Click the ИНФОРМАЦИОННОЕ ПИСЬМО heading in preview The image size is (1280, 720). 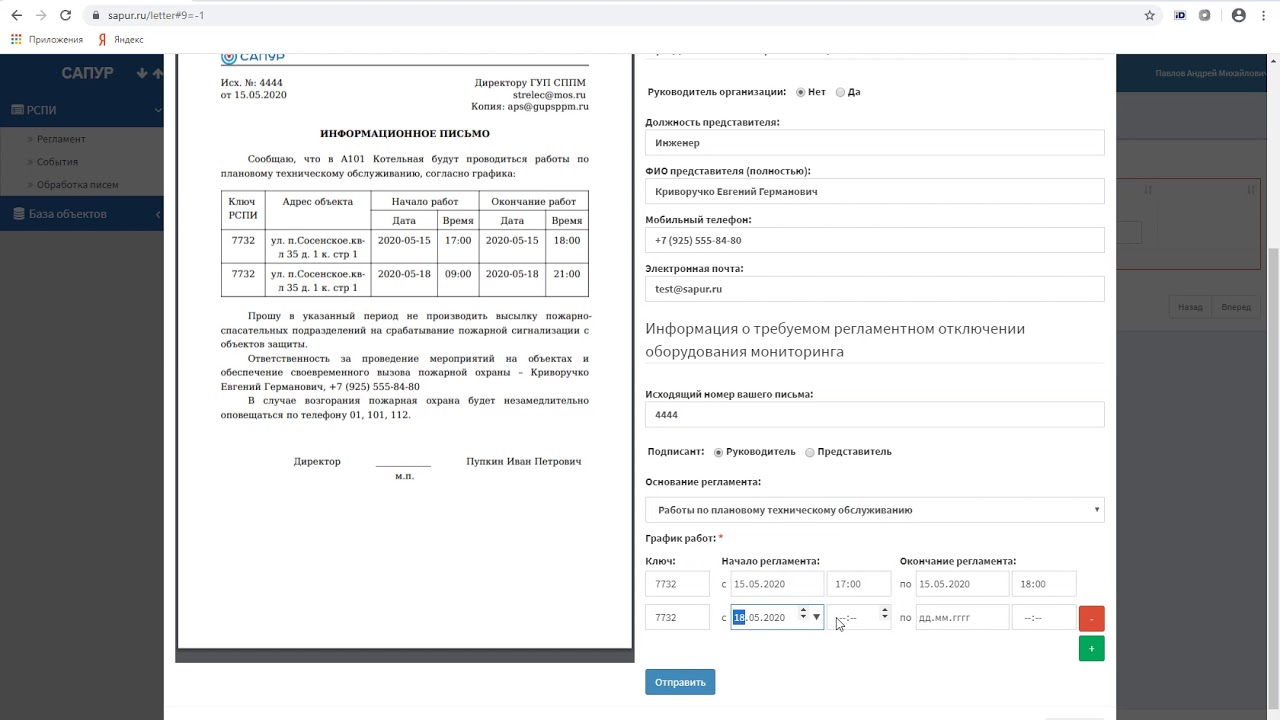pyautogui.click(x=405, y=133)
